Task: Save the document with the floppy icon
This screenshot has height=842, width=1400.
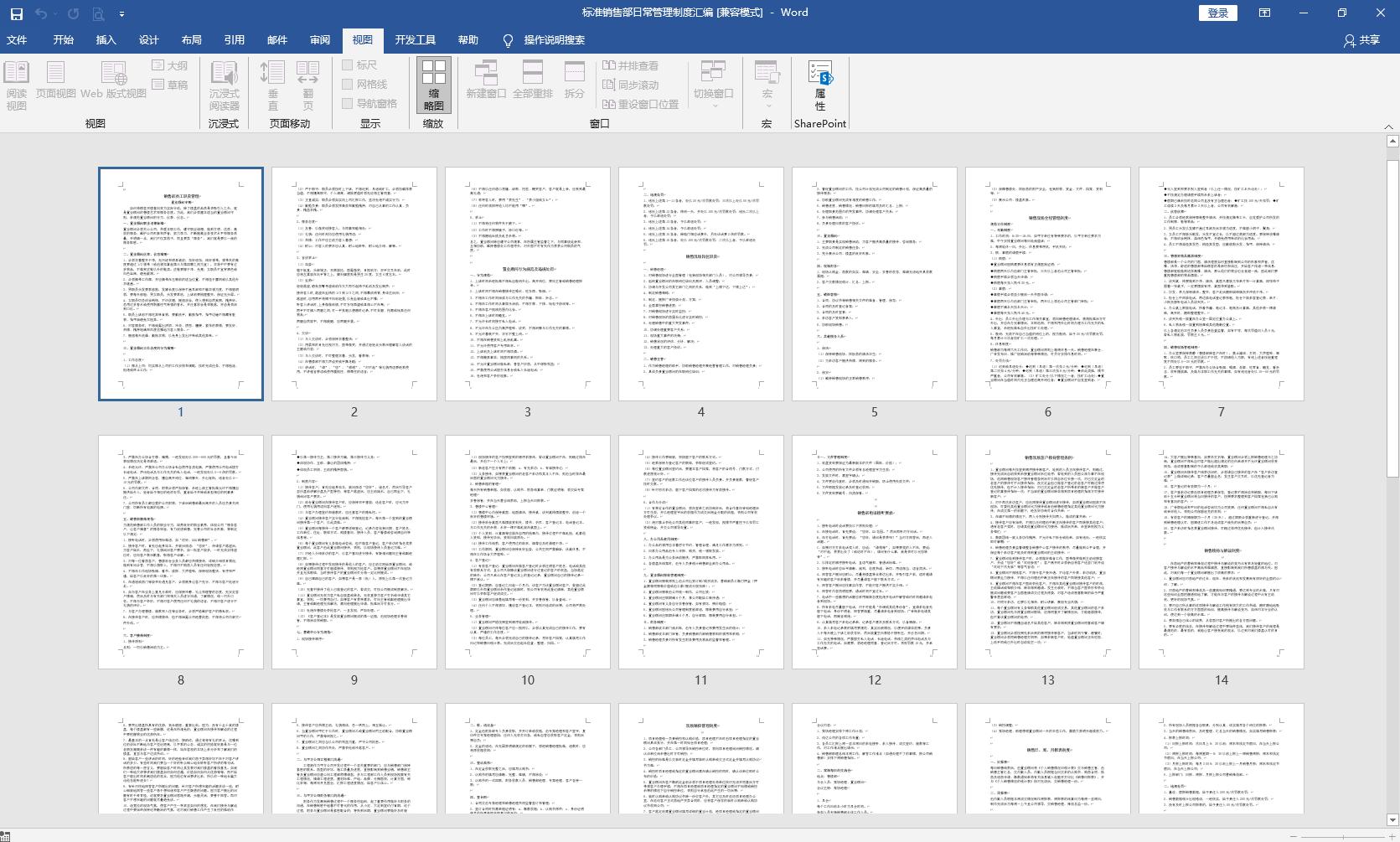Action: tap(16, 13)
